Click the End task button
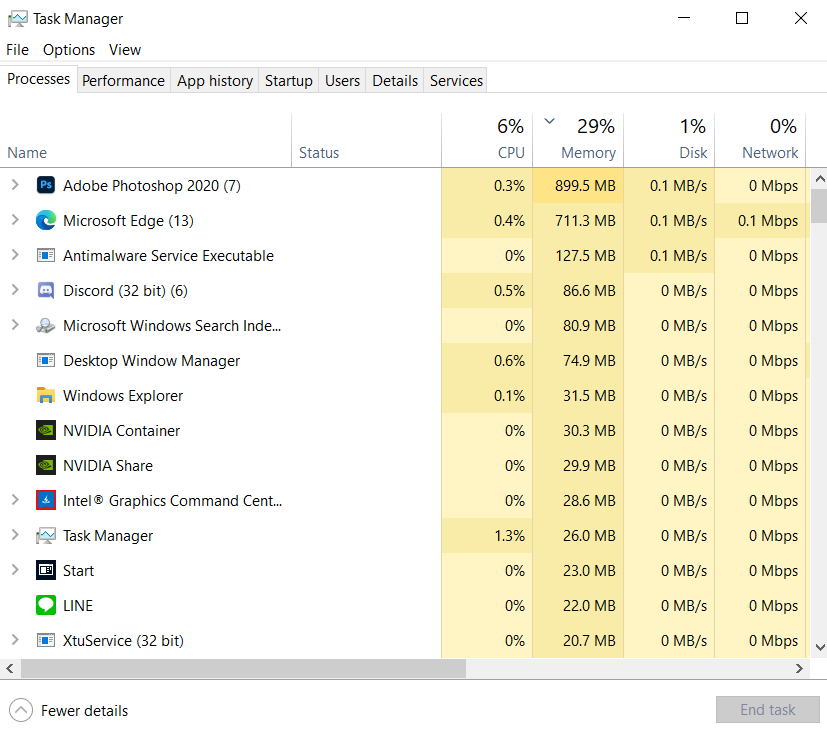Image resolution: width=827 pixels, height=738 pixels. [767, 710]
